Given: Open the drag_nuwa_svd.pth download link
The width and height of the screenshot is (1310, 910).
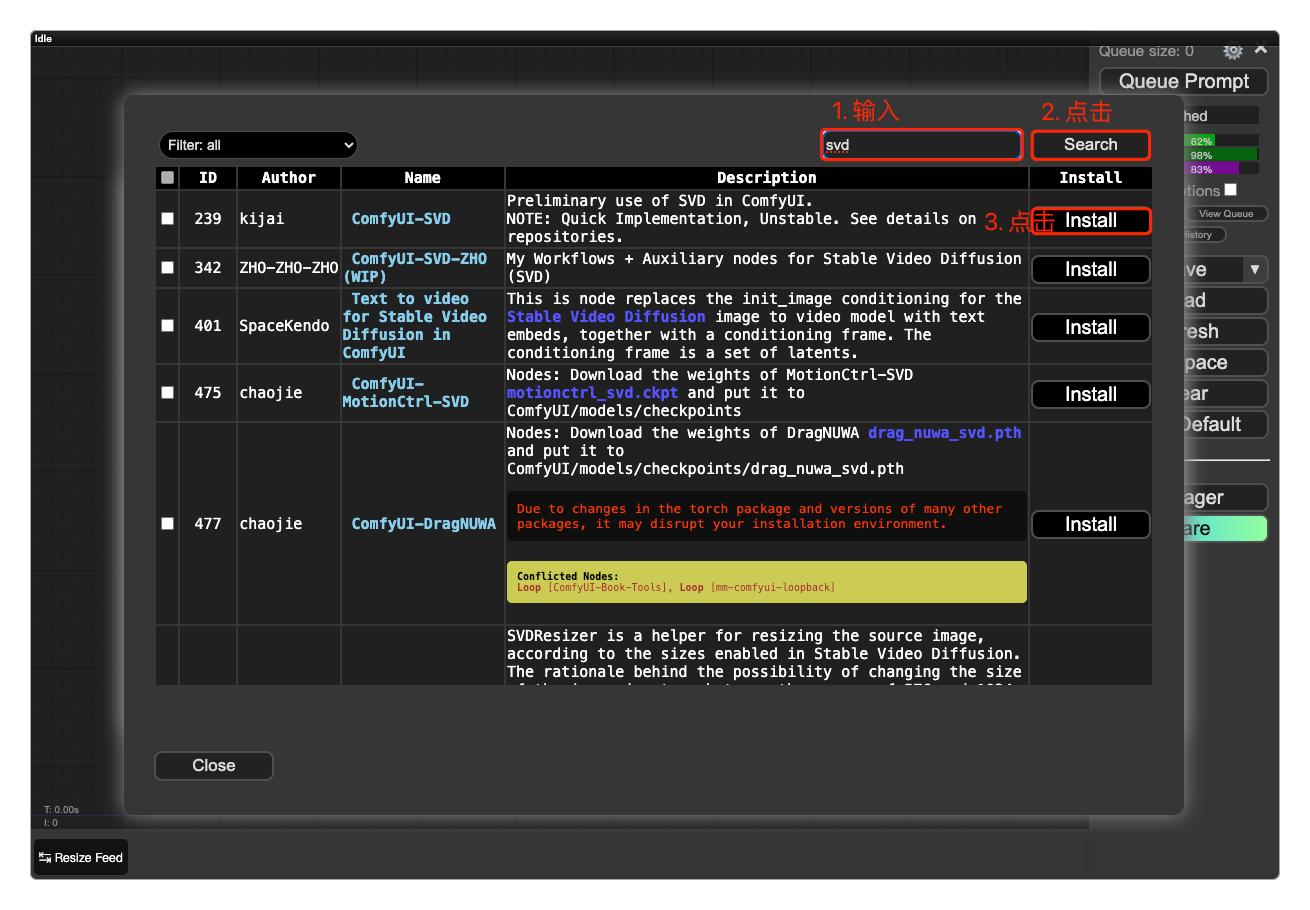Looking at the screenshot, I should pyautogui.click(x=945, y=432).
